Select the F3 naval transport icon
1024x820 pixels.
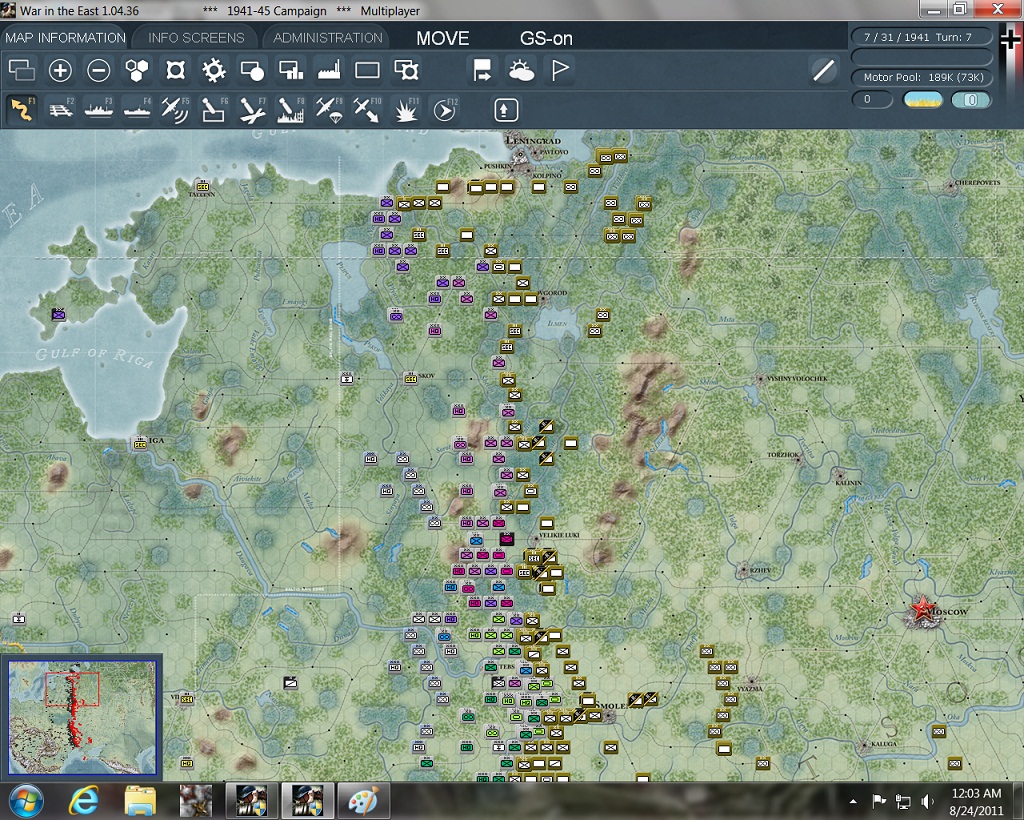99,109
